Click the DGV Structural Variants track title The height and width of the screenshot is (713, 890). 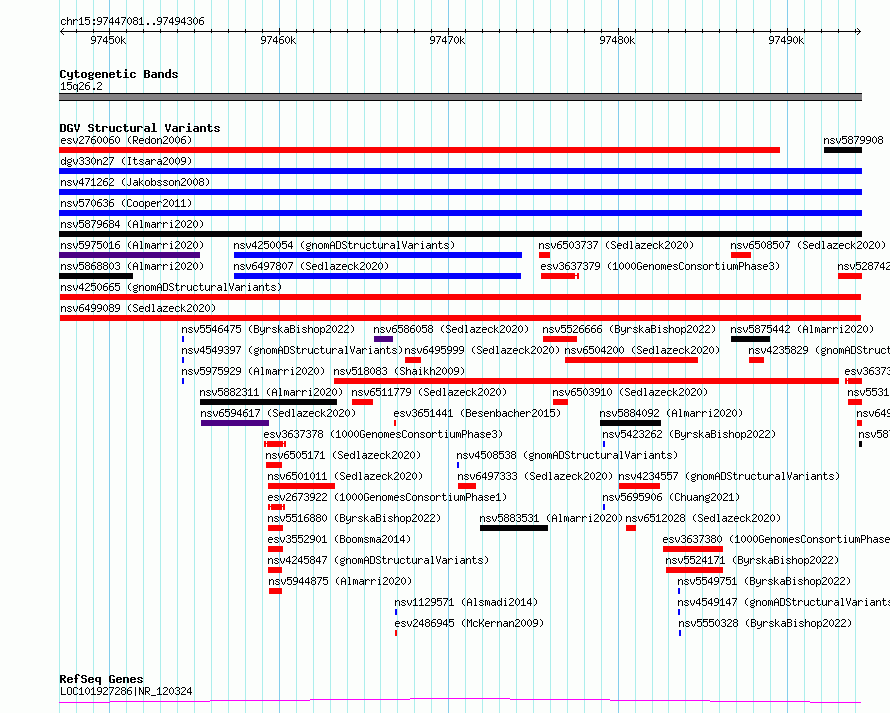pos(140,128)
